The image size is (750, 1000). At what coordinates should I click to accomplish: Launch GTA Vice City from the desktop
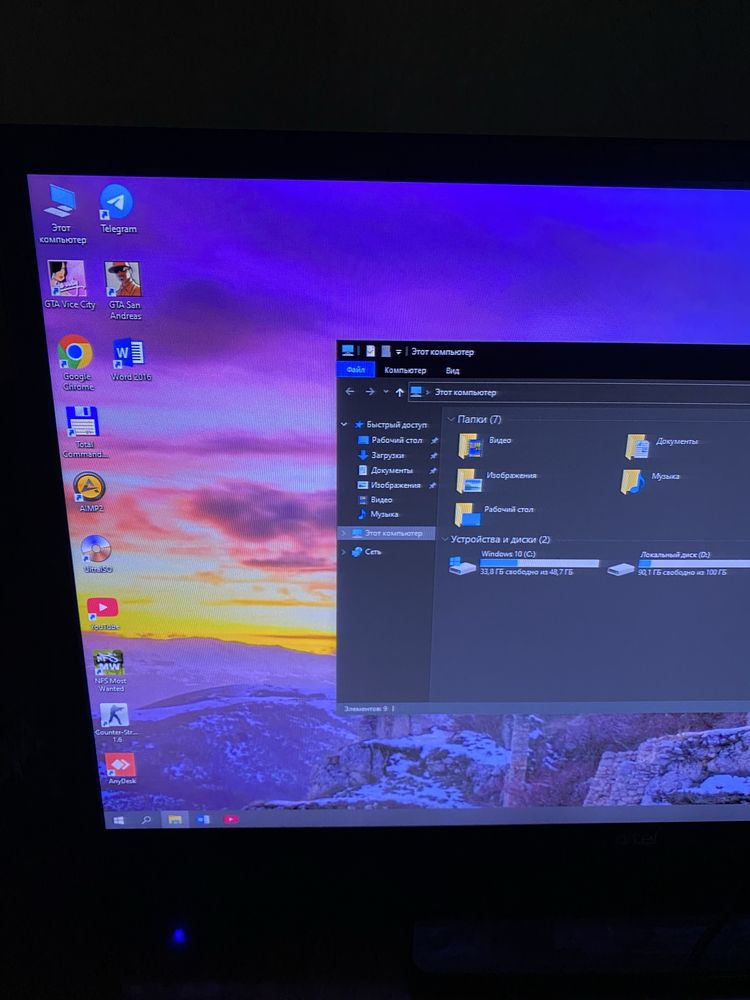click(x=69, y=286)
